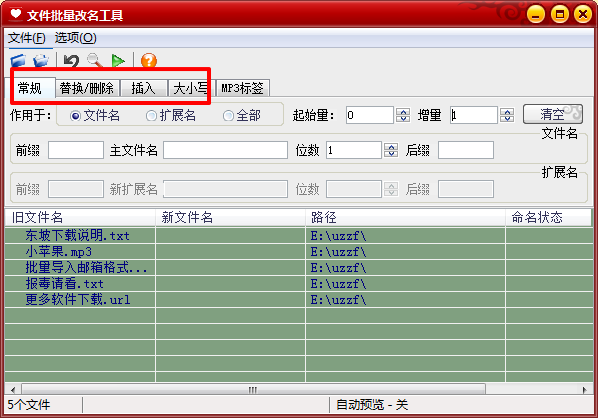Screen dimensions: 598x418
Task: Decrease 增量 with its down arrow
Action: click(x=507, y=119)
